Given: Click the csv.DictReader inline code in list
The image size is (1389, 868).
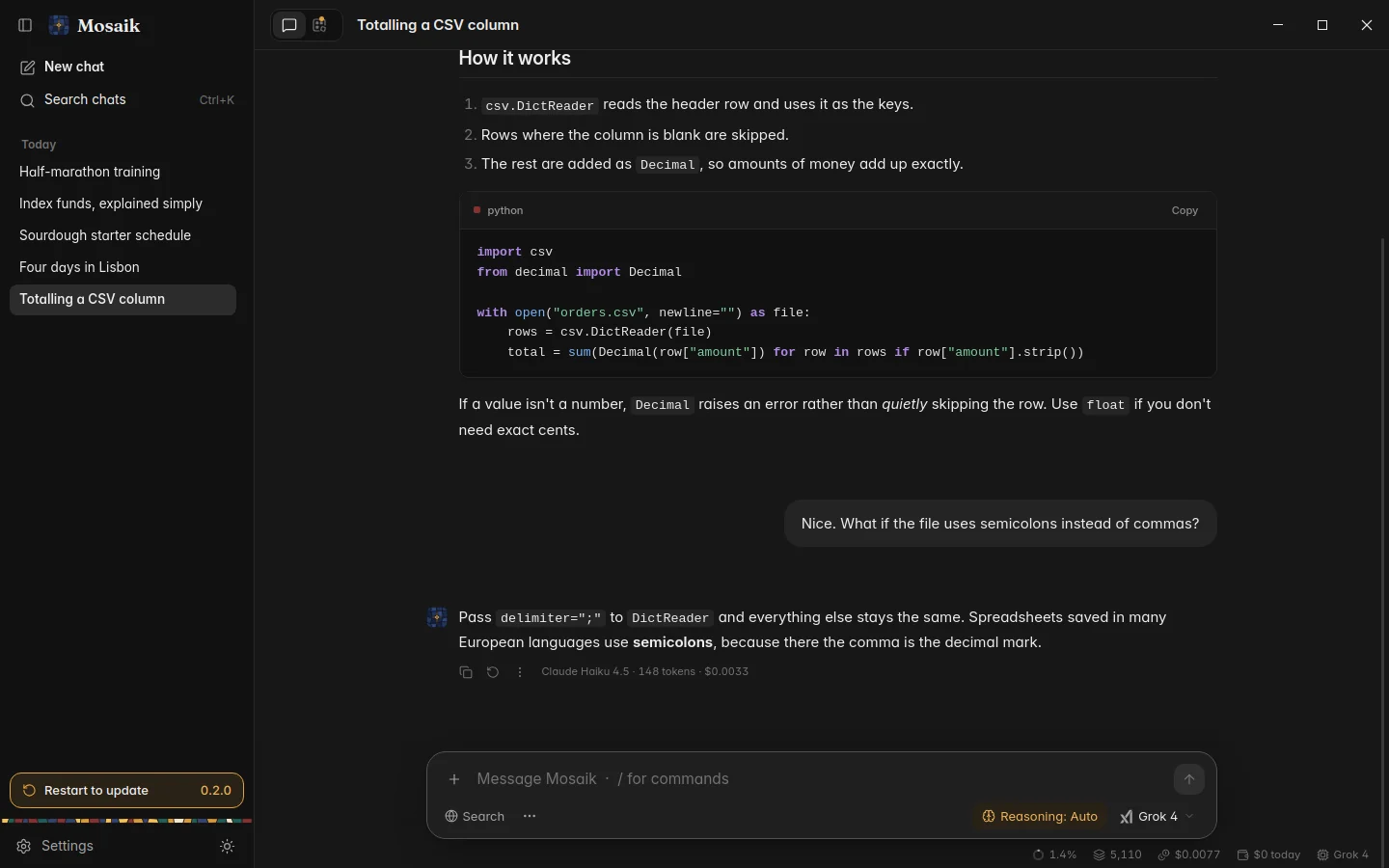Looking at the screenshot, I should click(x=540, y=105).
